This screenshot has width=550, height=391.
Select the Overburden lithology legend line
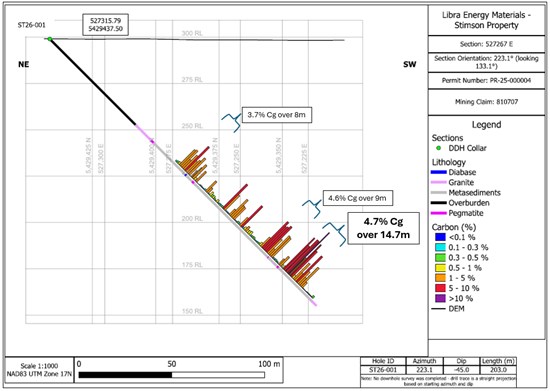tap(439, 203)
